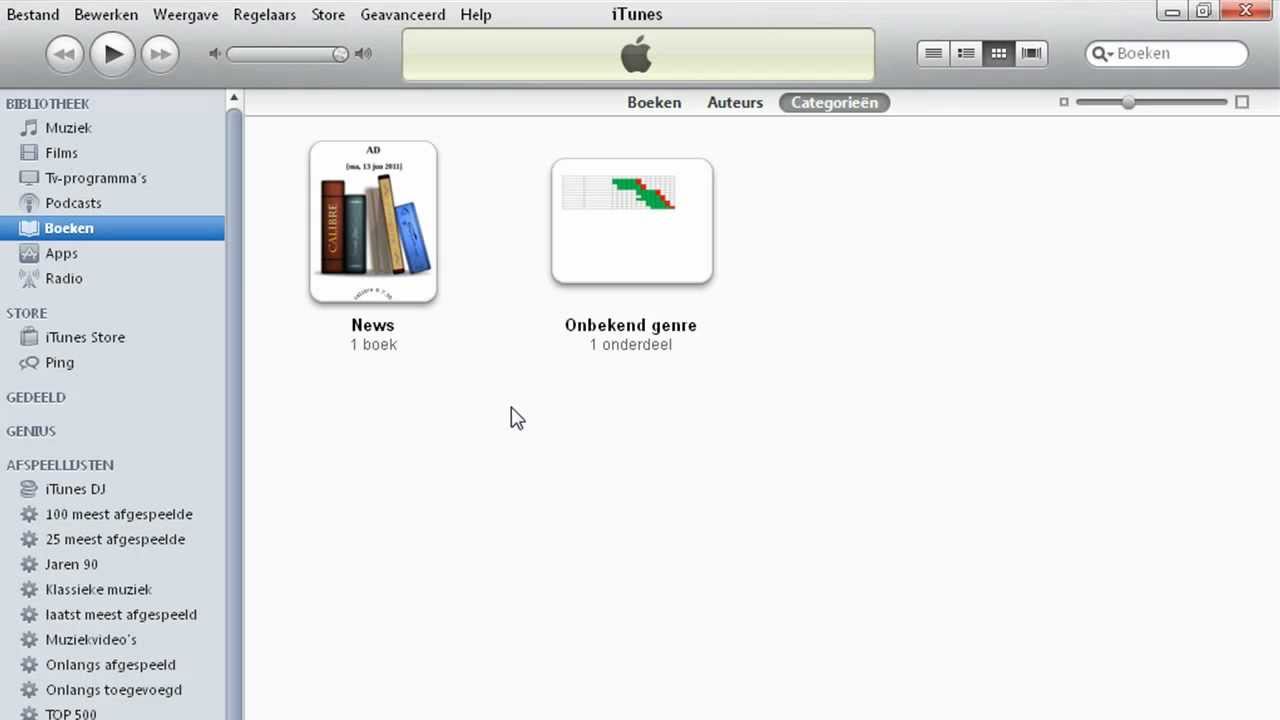Expand the GEDEELD section
The image size is (1280, 720).
coord(36,397)
